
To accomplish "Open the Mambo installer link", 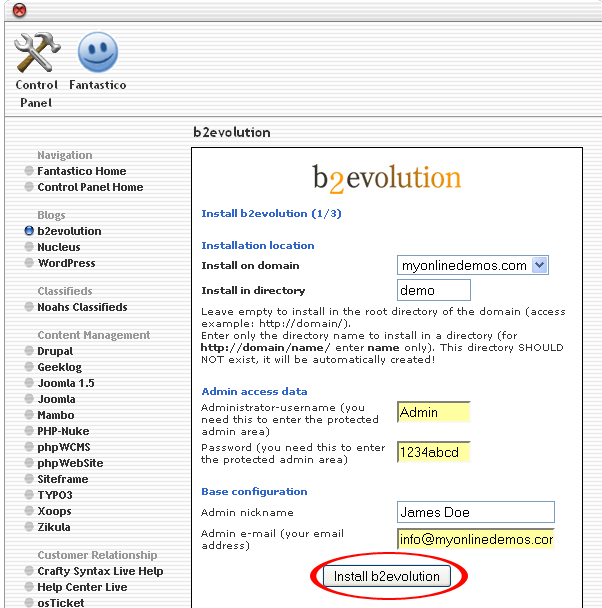I will click(x=56, y=415).
